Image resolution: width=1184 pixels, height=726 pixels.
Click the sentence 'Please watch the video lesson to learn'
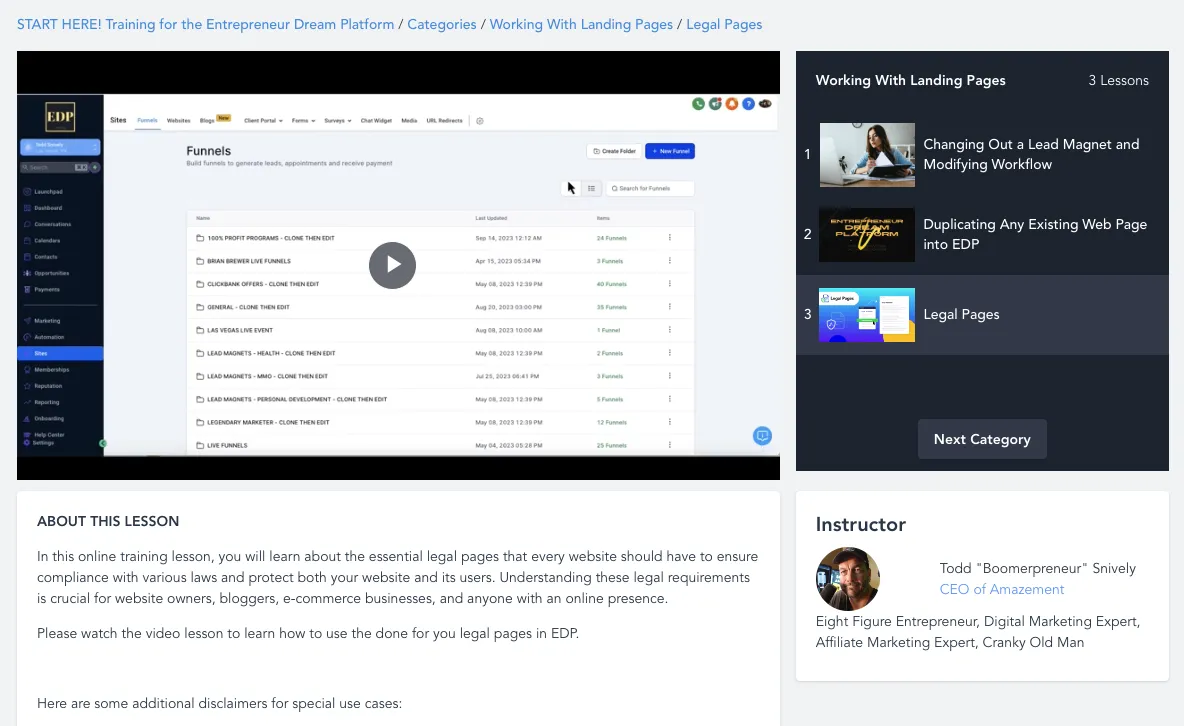[308, 633]
